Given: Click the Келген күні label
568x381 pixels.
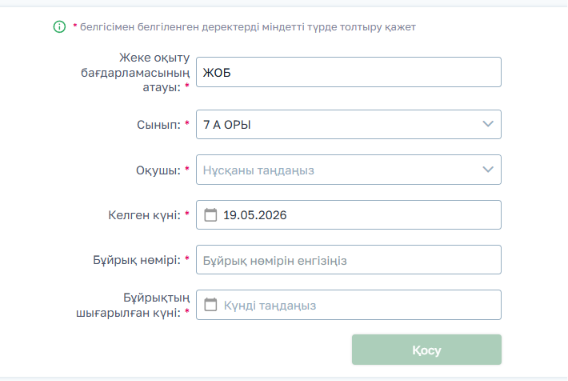Looking at the screenshot, I should 144,215.
